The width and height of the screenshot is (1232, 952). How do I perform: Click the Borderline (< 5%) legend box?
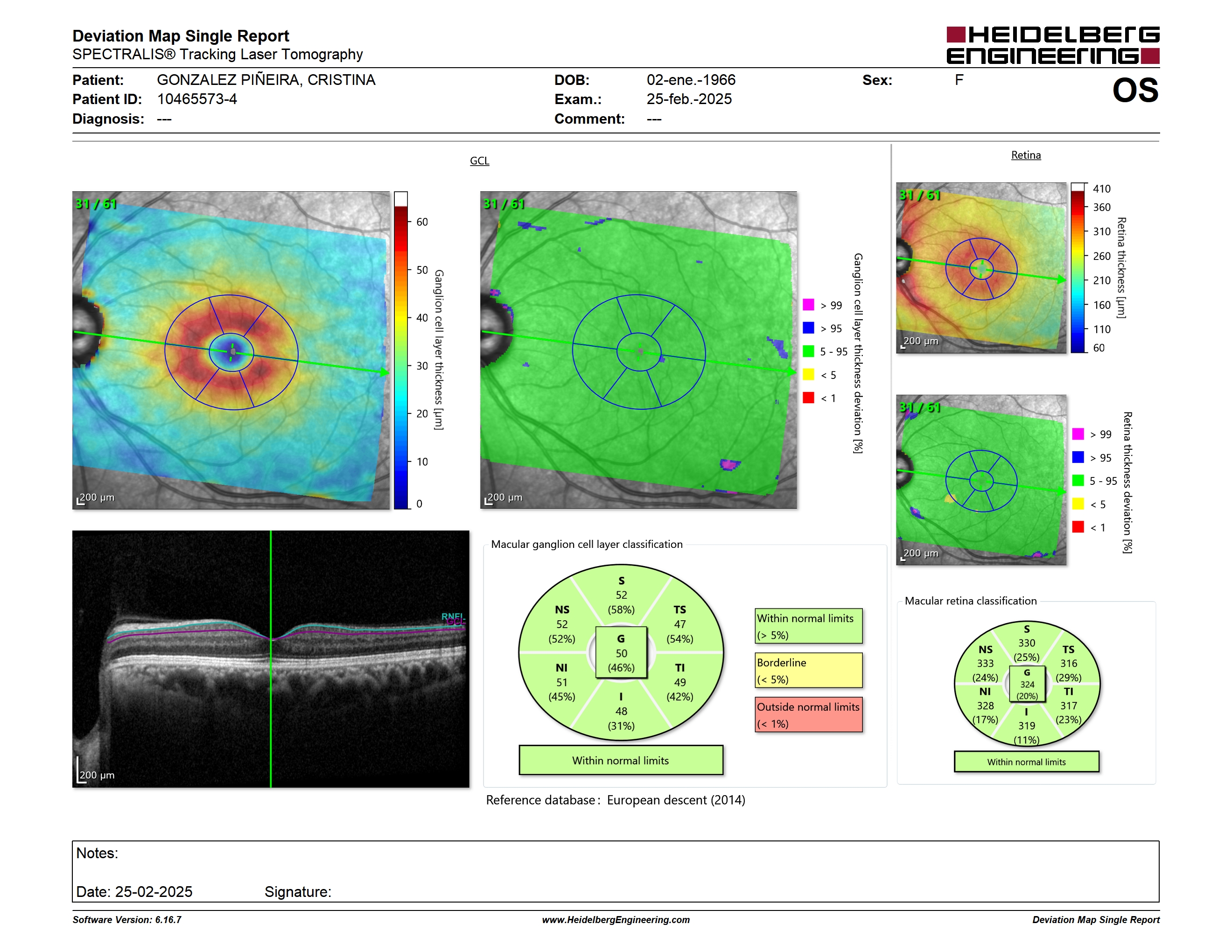[808, 670]
